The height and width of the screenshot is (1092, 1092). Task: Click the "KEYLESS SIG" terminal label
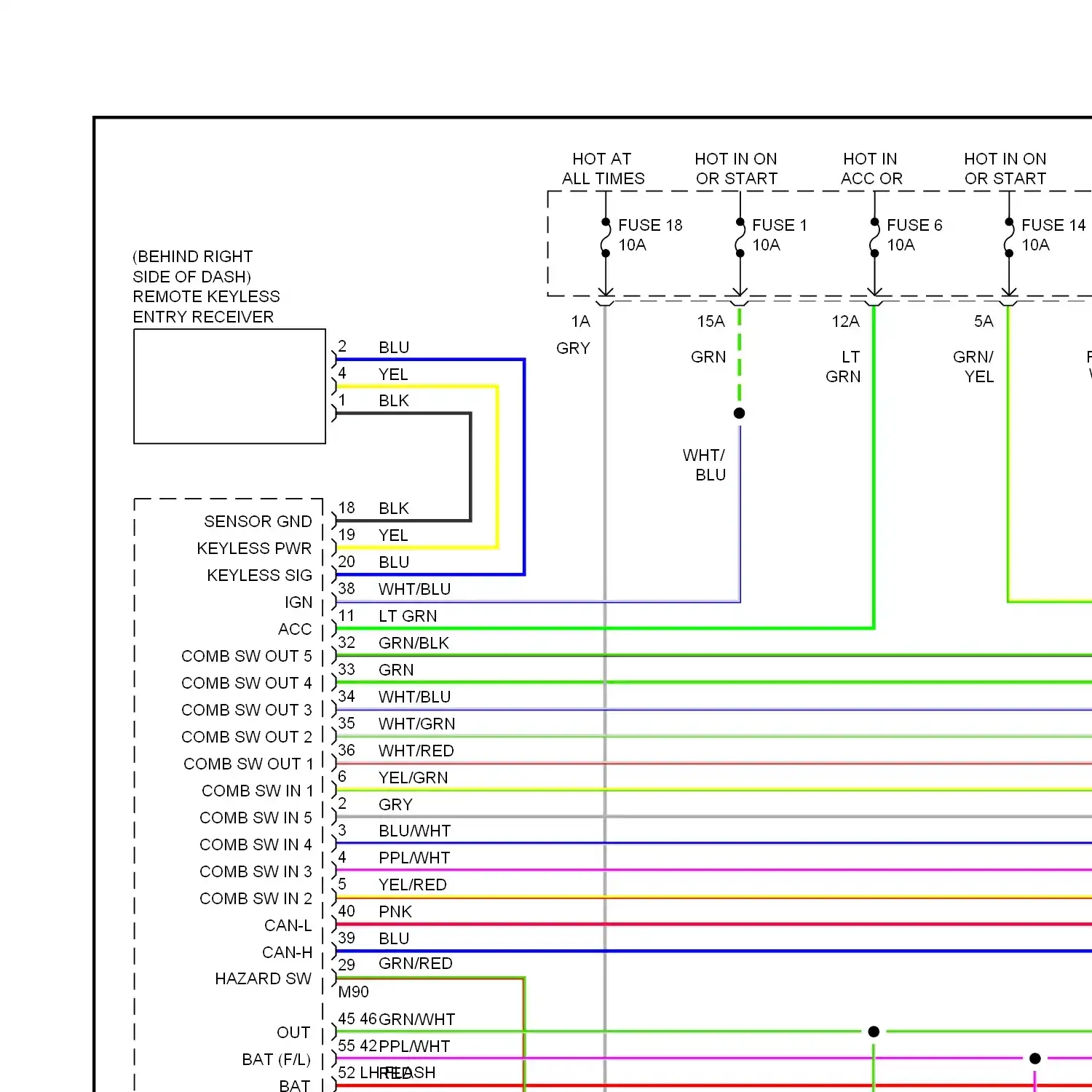(x=259, y=576)
